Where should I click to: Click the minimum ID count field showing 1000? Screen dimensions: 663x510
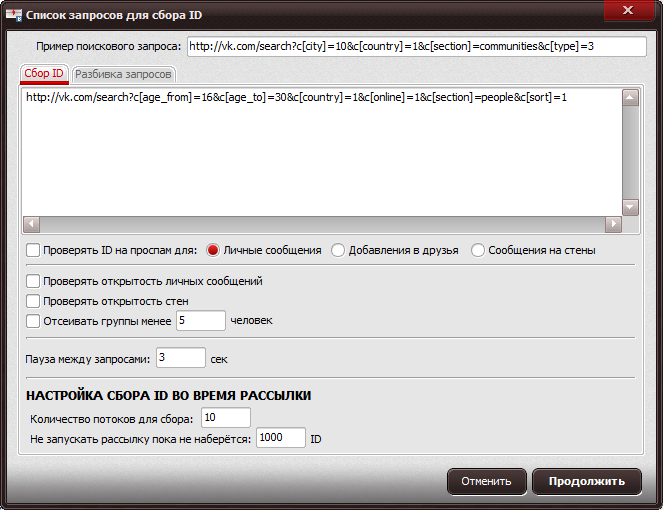(281, 438)
